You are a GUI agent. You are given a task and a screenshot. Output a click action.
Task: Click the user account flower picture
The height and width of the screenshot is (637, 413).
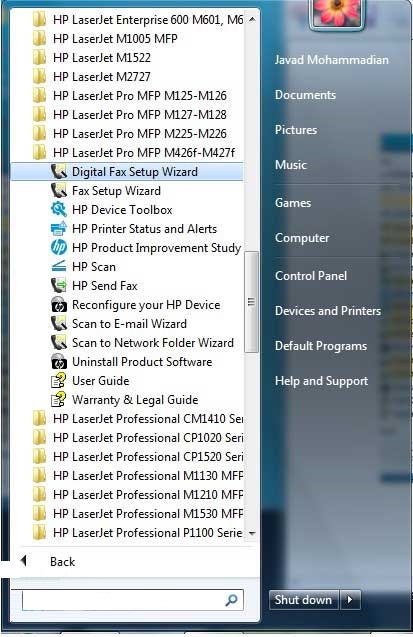(x=337, y=13)
